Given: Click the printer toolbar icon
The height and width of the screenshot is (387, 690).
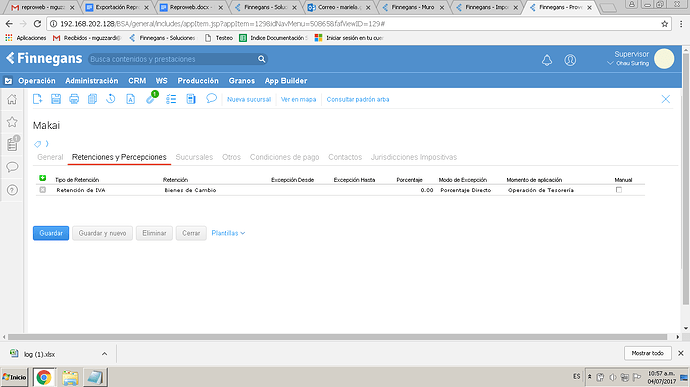Looking at the screenshot, I should [x=74, y=99].
